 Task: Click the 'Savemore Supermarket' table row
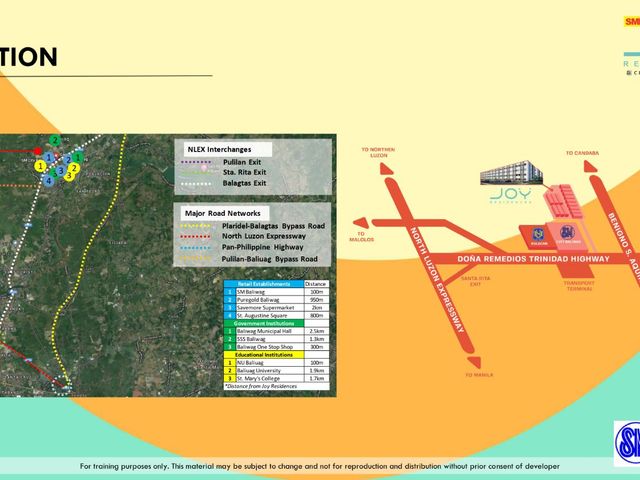pyautogui.click(x=276, y=308)
